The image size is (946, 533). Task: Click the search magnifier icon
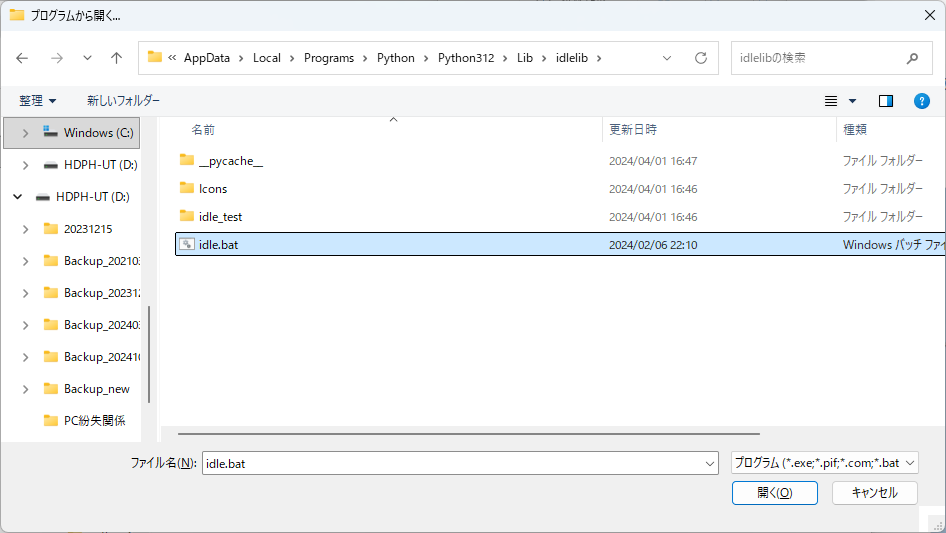(x=912, y=58)
